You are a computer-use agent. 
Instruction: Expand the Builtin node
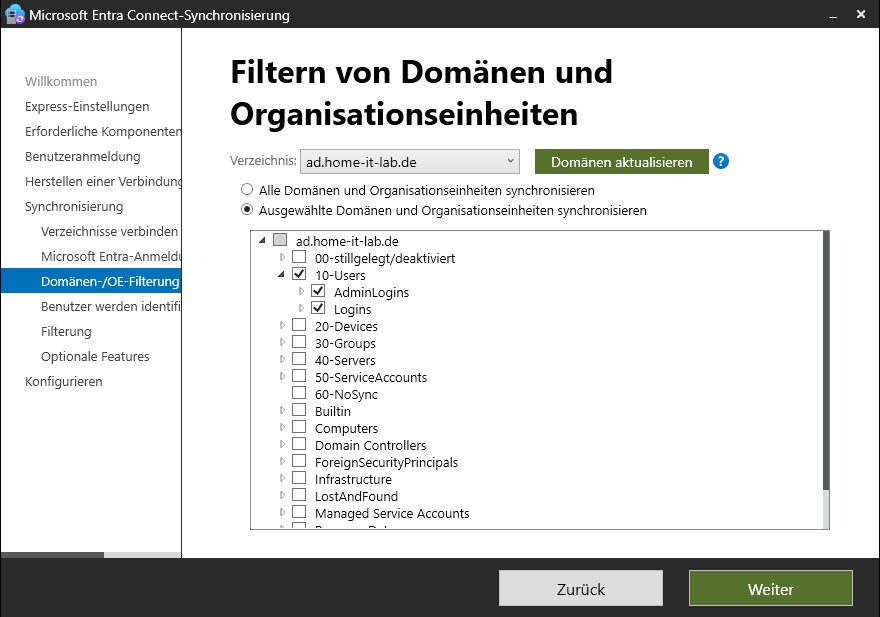282,410
